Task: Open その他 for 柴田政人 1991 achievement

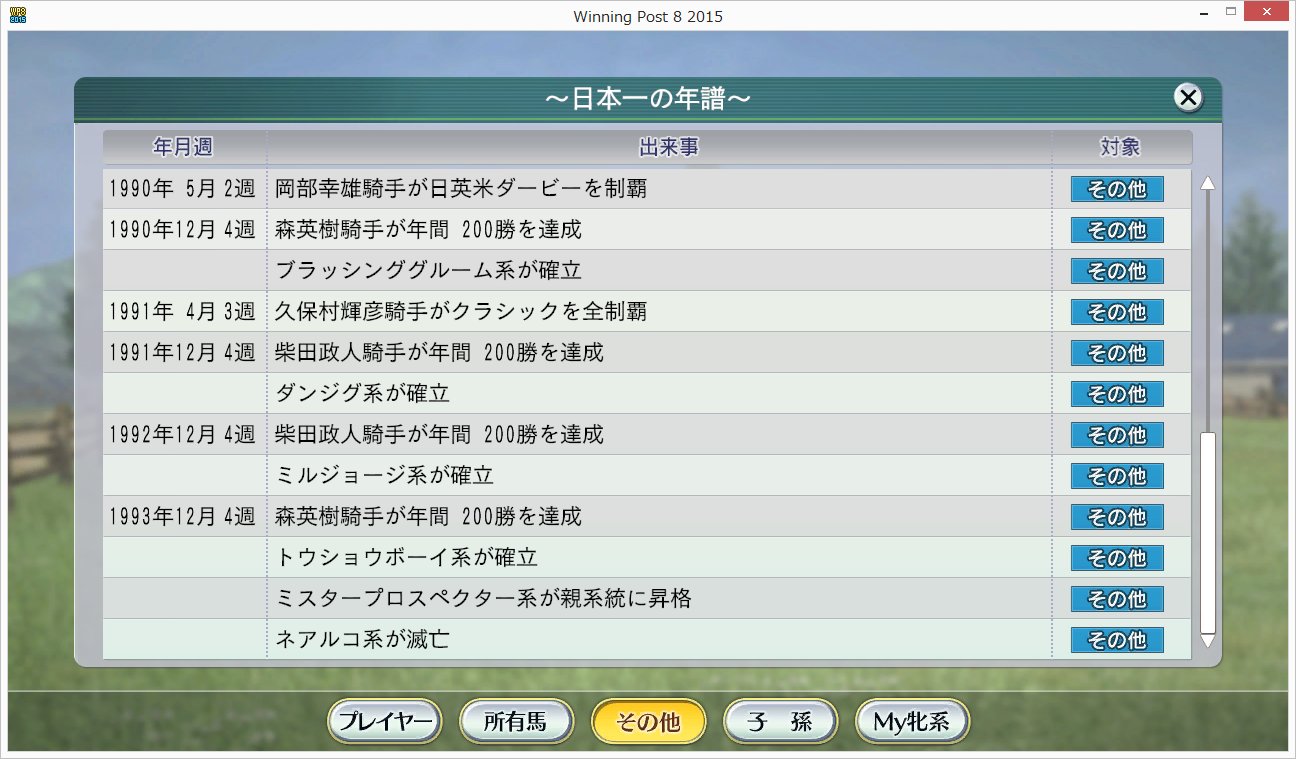Action: 1117,353
